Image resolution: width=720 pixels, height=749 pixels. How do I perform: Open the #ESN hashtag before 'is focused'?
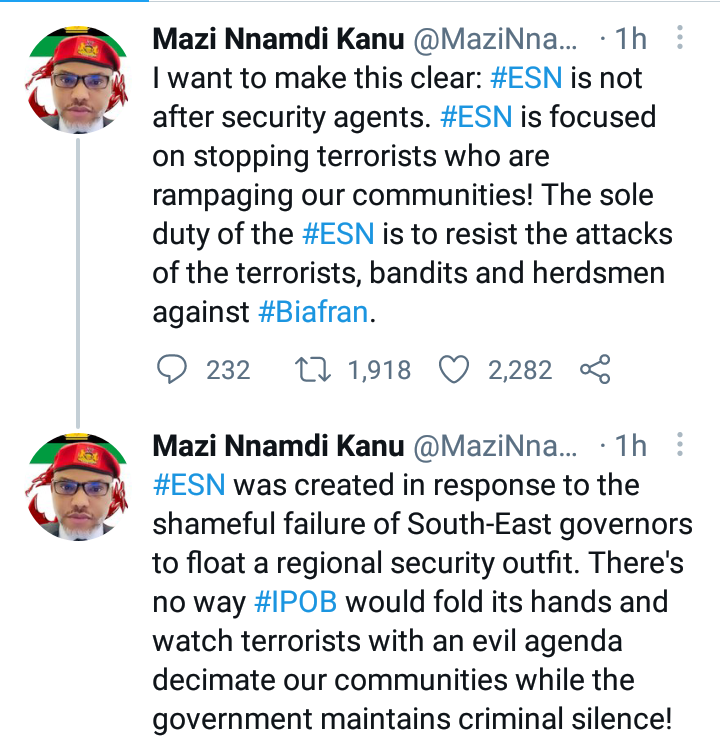tap(476, 117)
